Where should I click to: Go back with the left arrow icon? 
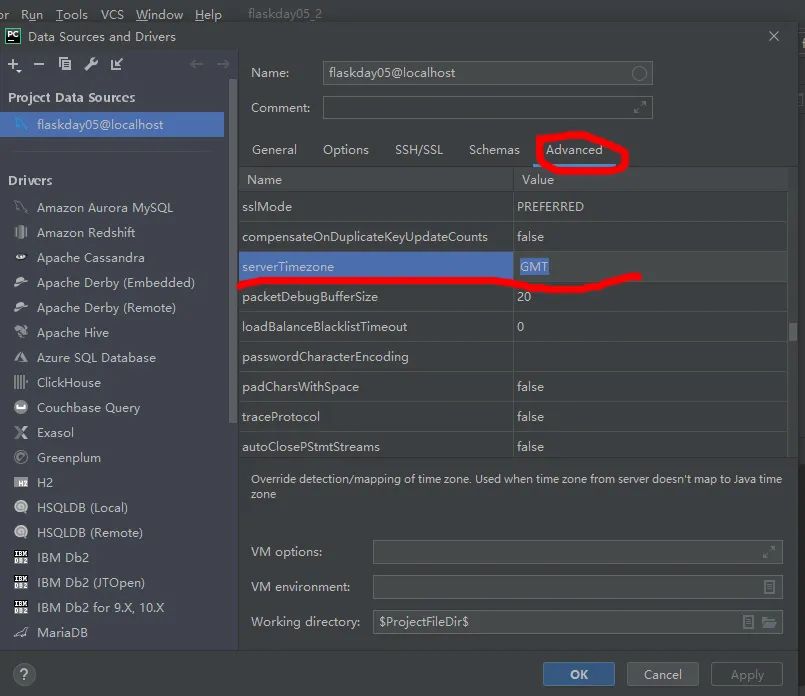point(196,64)
